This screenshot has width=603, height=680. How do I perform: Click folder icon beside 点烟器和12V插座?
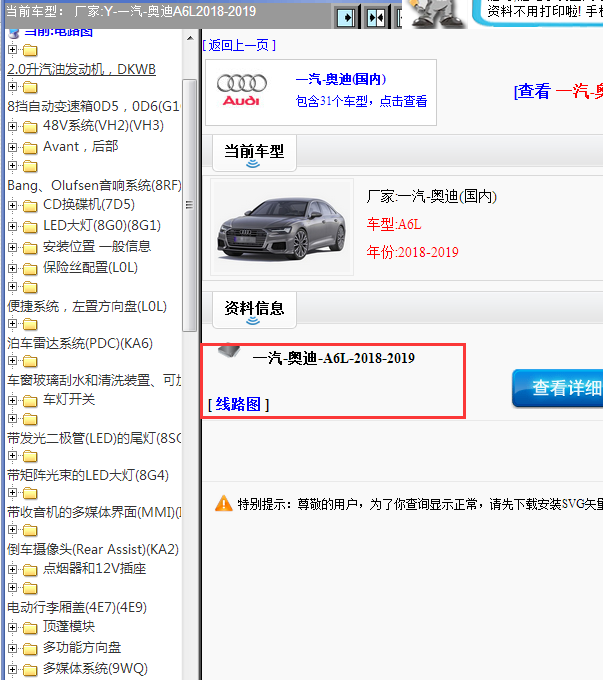(30, 570)
